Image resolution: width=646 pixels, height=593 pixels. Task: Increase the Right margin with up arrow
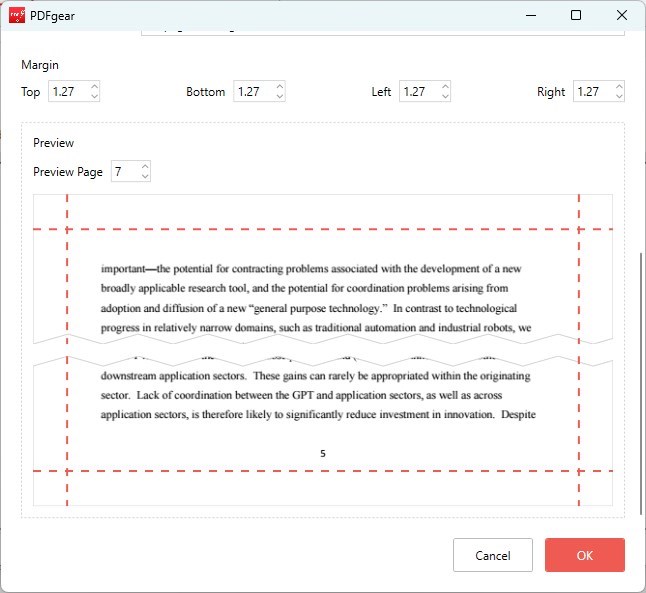point(619,87)
